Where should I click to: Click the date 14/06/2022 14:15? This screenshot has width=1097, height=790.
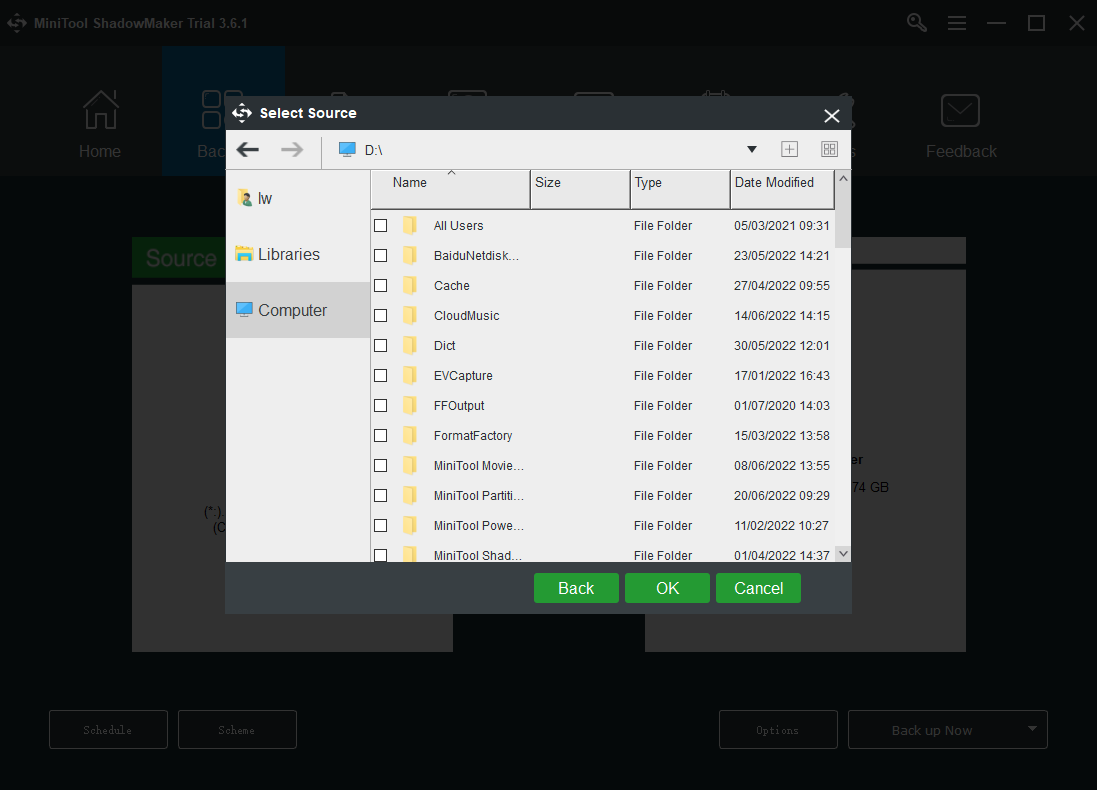[x=781, y=316]
